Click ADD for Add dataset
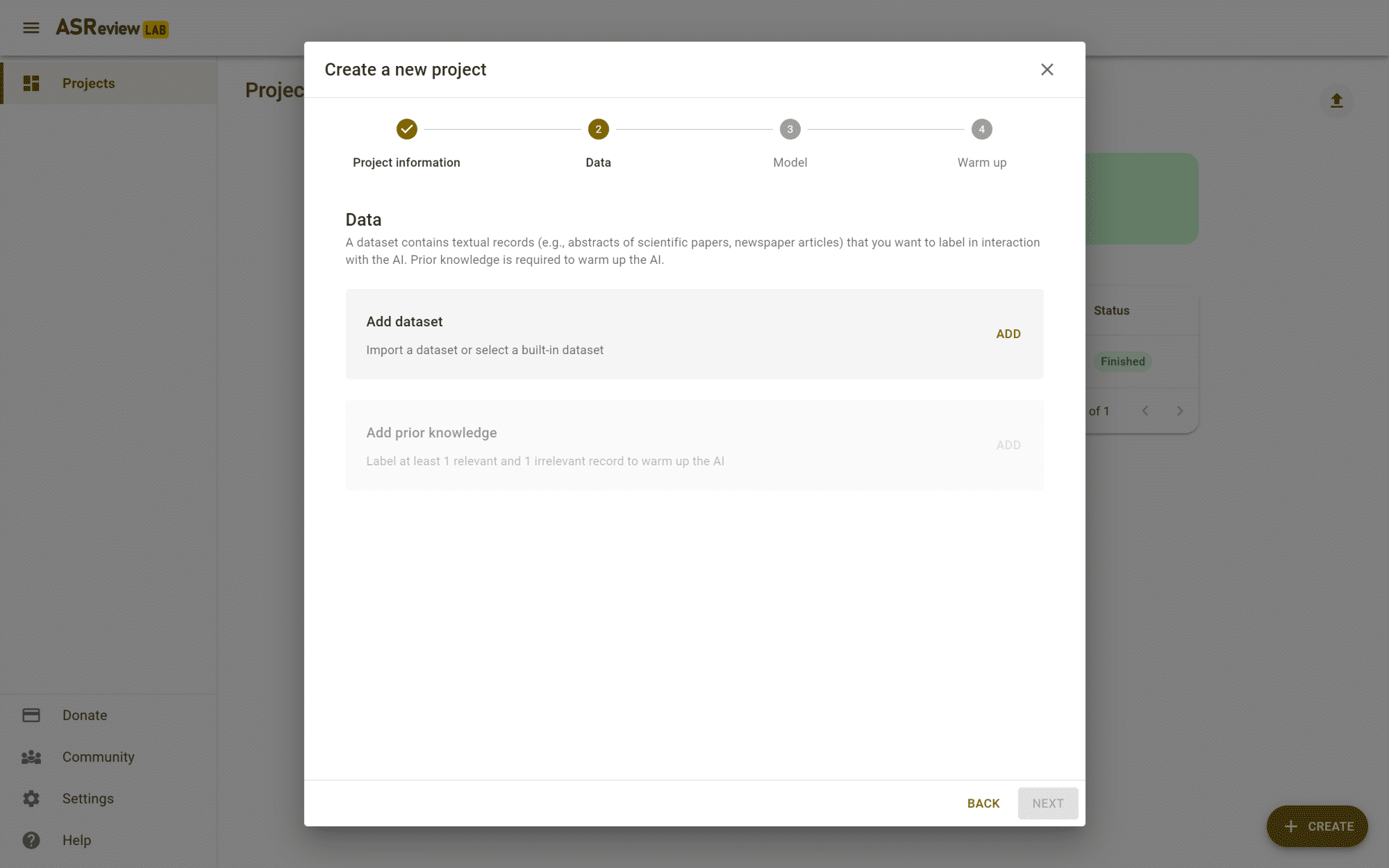 [1008, 334]
